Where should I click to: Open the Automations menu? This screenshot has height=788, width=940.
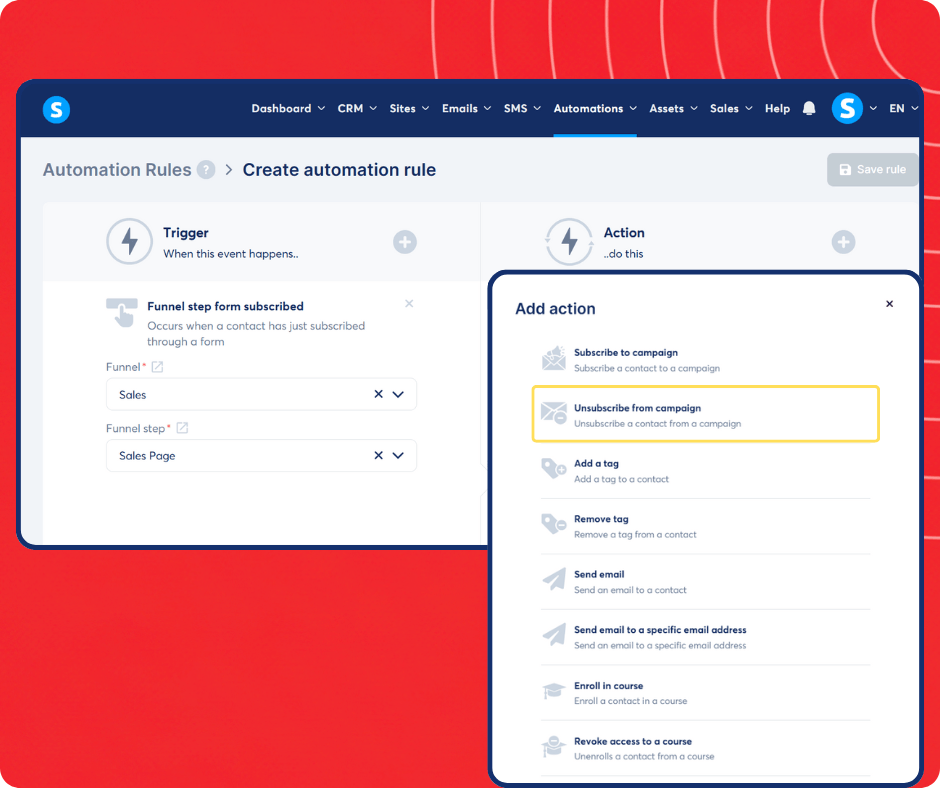coord(595,109)
